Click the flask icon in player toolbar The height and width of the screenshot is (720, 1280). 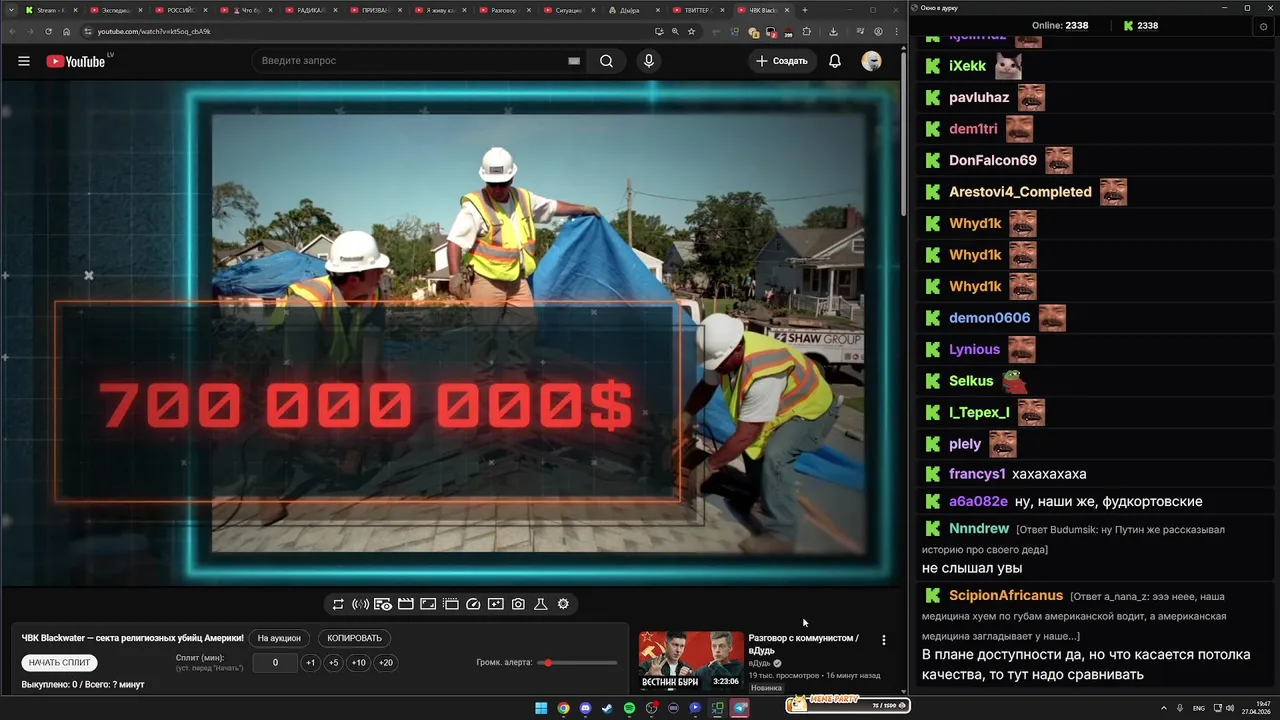[541, 604]
